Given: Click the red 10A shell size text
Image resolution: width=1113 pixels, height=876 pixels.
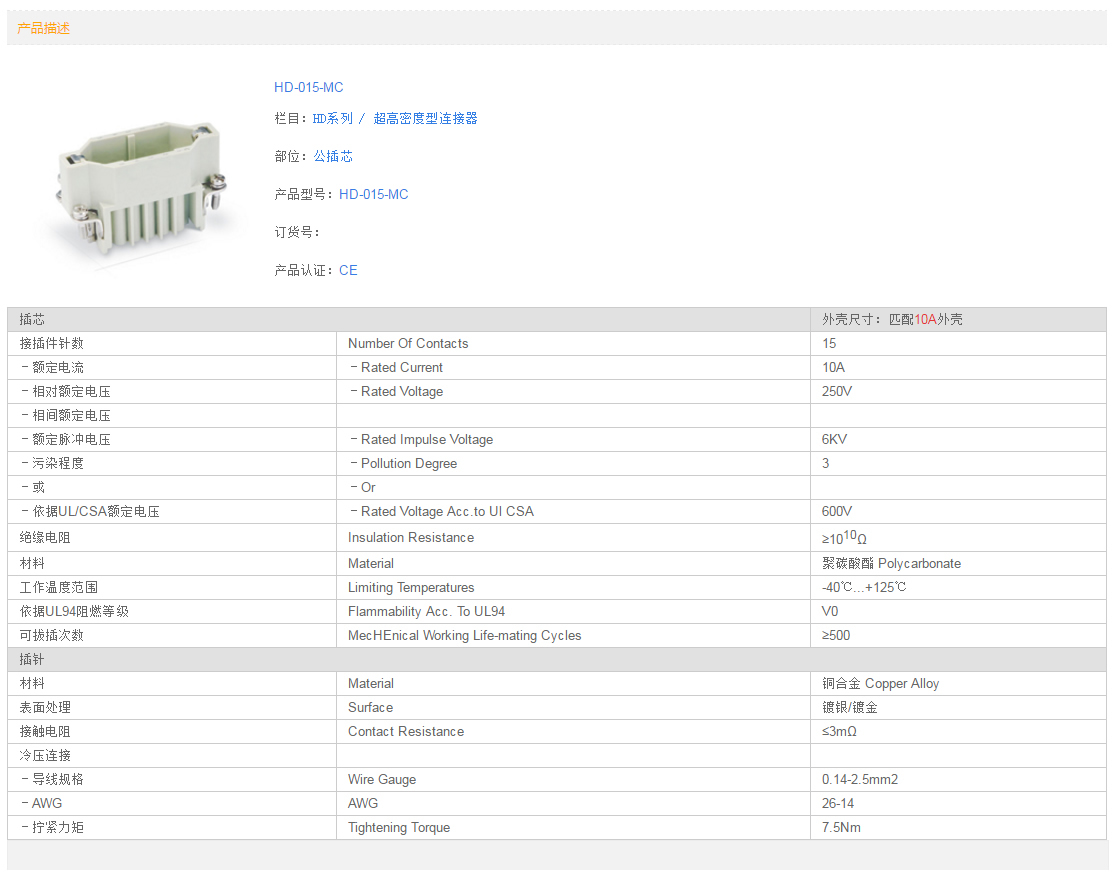Looking at the screenshot, I should (x=925, y=319).
